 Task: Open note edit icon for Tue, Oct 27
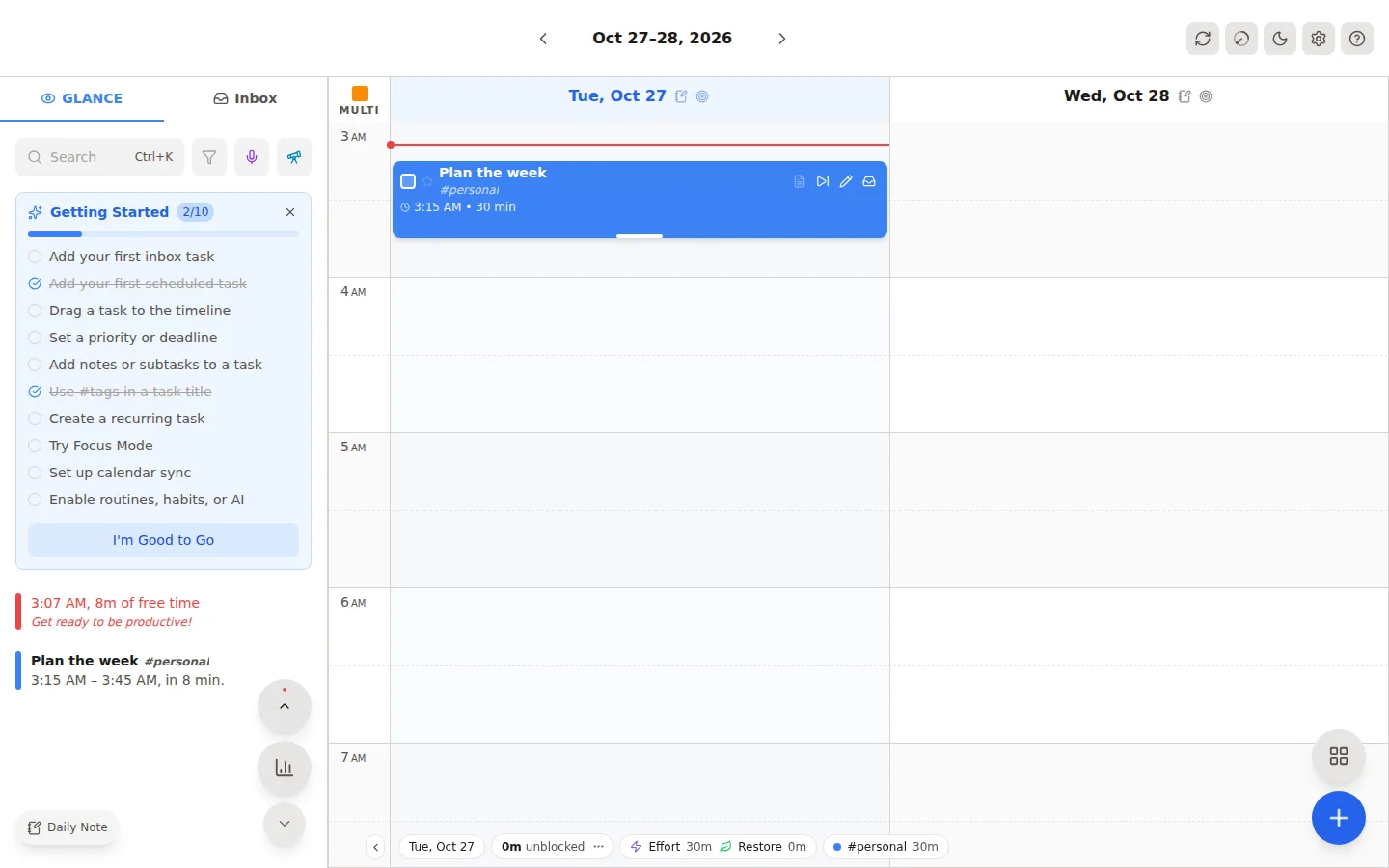(x=681, y=96)
